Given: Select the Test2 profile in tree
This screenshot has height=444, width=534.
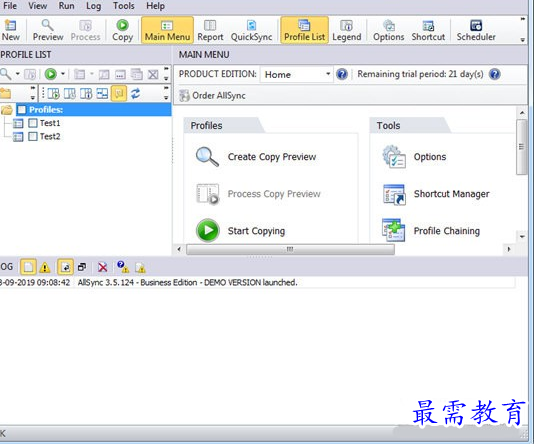Looking at the screenshot, I should click(50, 137).
